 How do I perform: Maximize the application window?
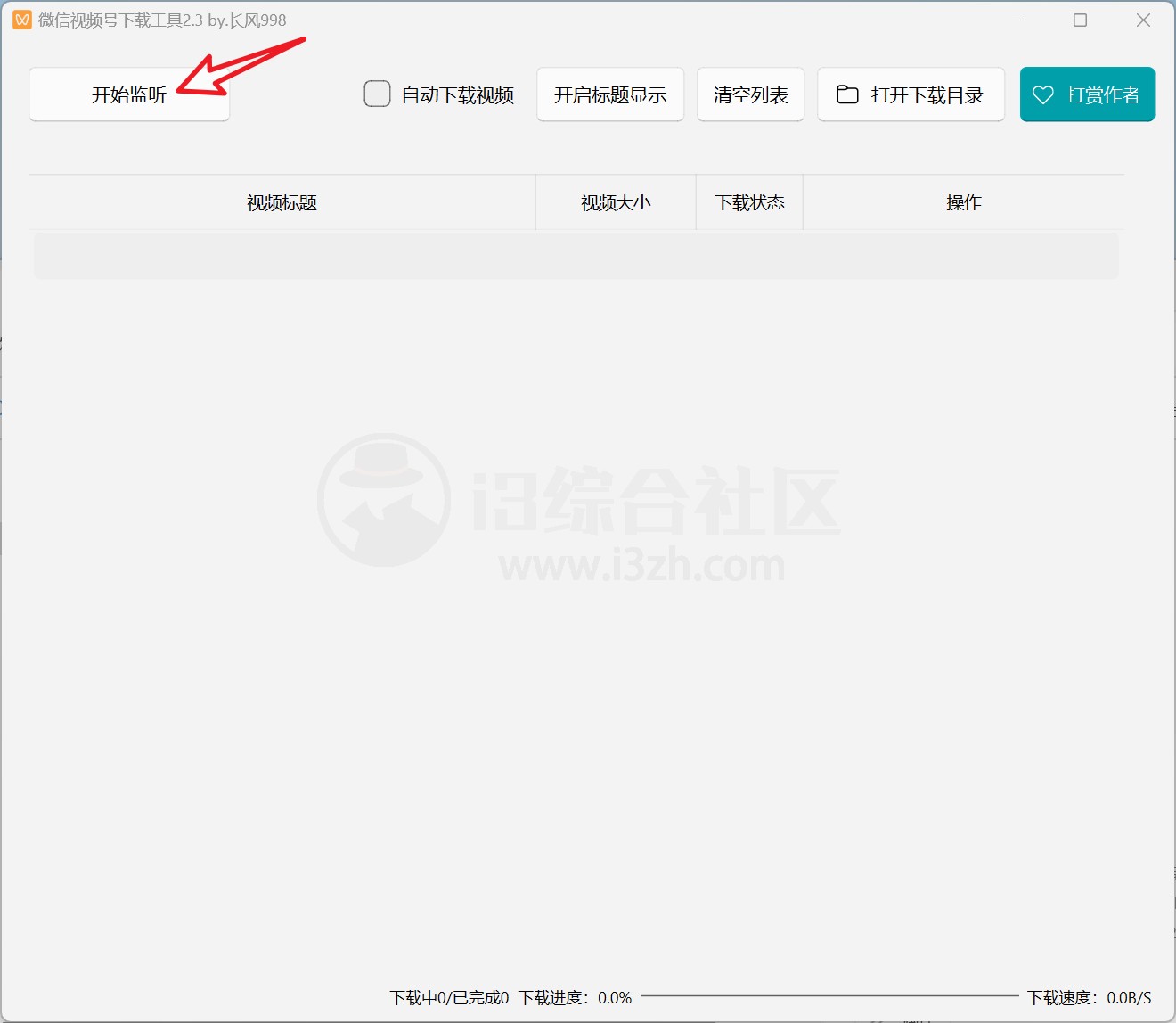(x=1079, y=19)
